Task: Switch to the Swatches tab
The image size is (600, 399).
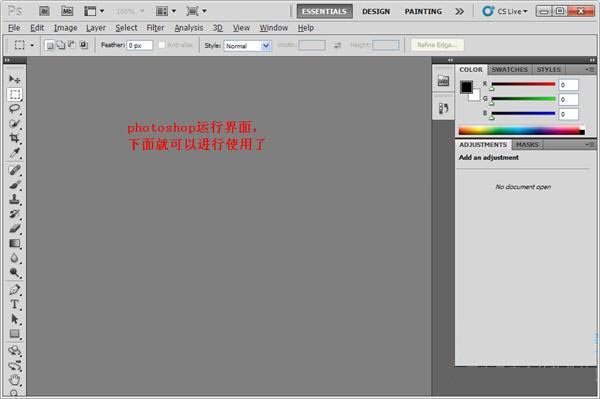Action: click(509, 69)
